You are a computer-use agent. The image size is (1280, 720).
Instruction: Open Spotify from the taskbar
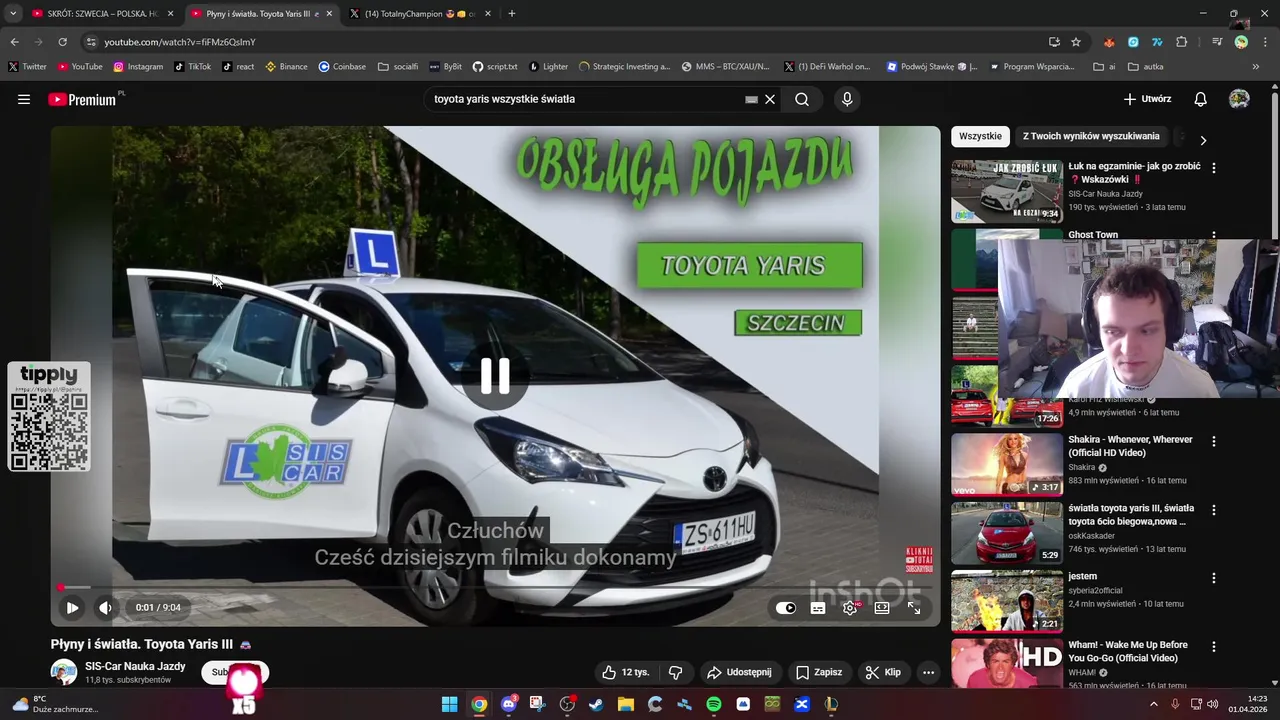[x=714, y=704]
